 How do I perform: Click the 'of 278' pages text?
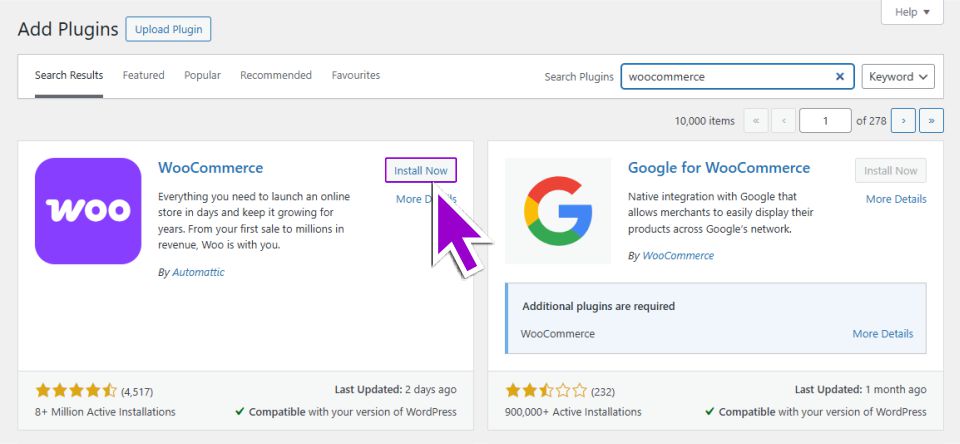[871, 121]
